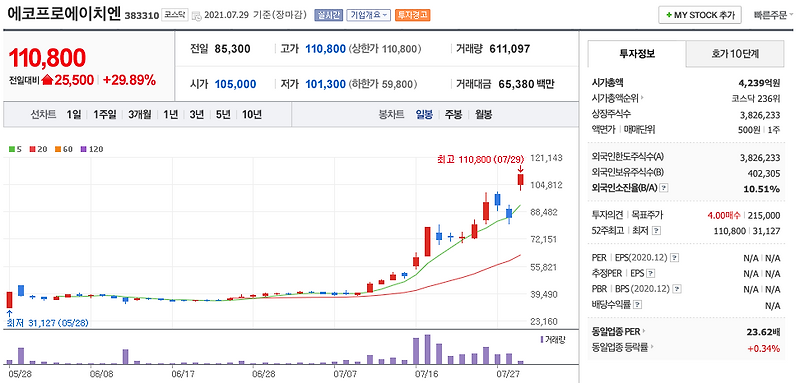Select the 1주일 line chart period
The image size is (800, 383).
[105, 115]
